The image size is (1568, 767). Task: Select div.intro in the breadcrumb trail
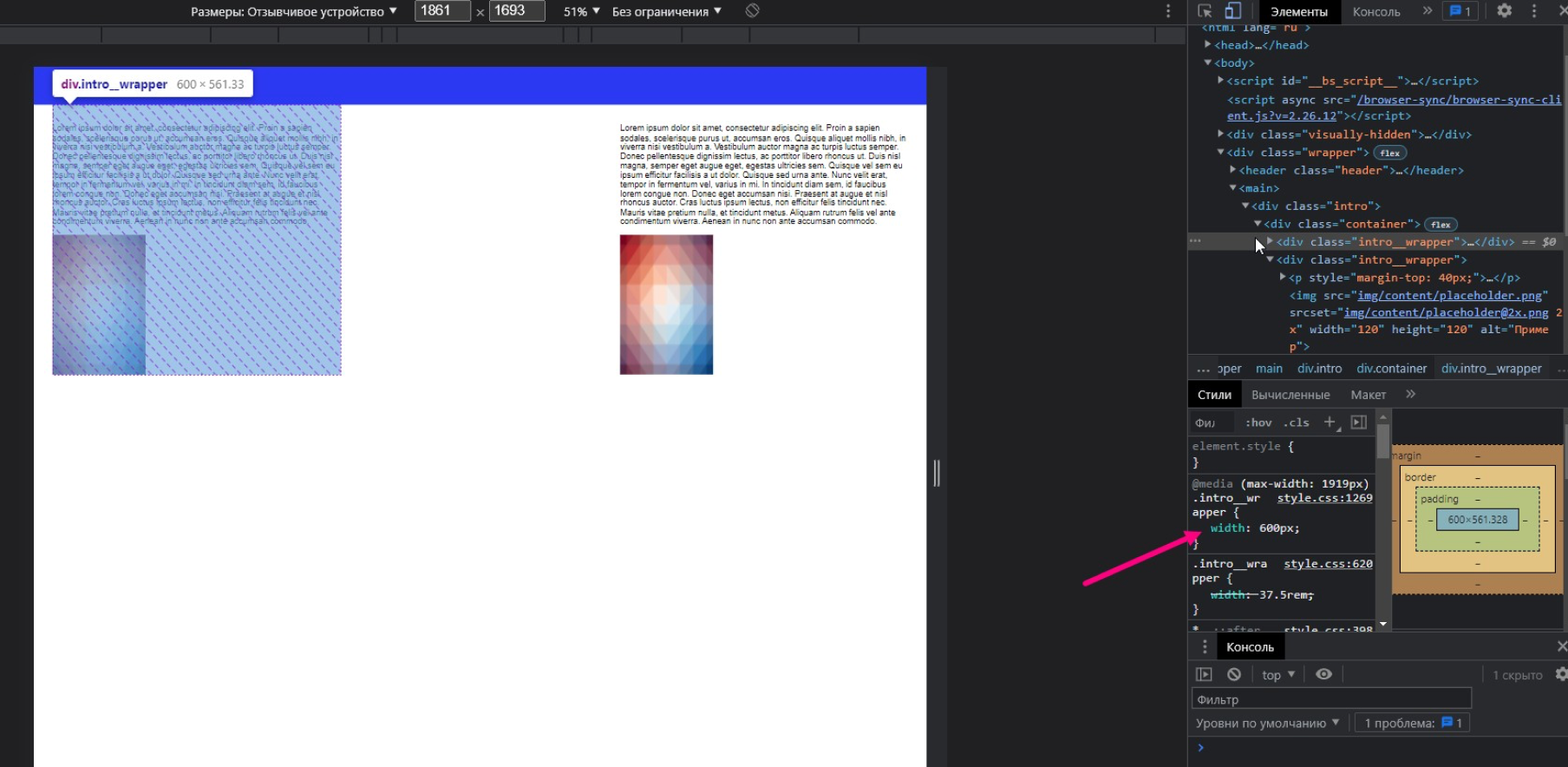(x=1319, y=369)
